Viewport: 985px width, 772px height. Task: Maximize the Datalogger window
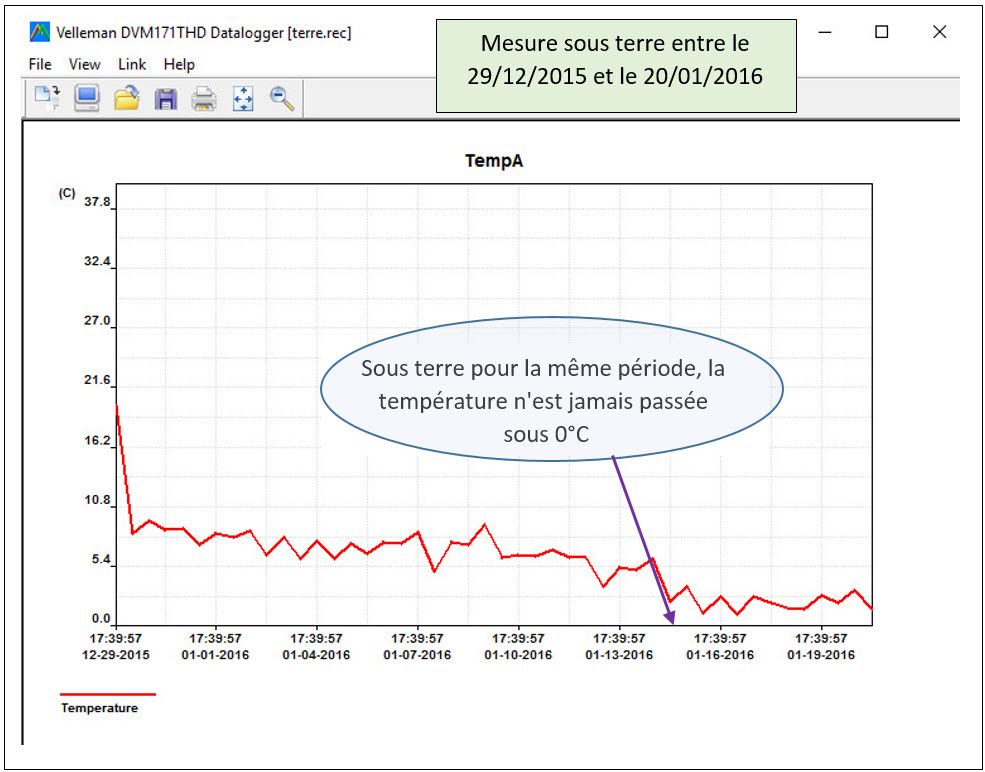point(881,32)
